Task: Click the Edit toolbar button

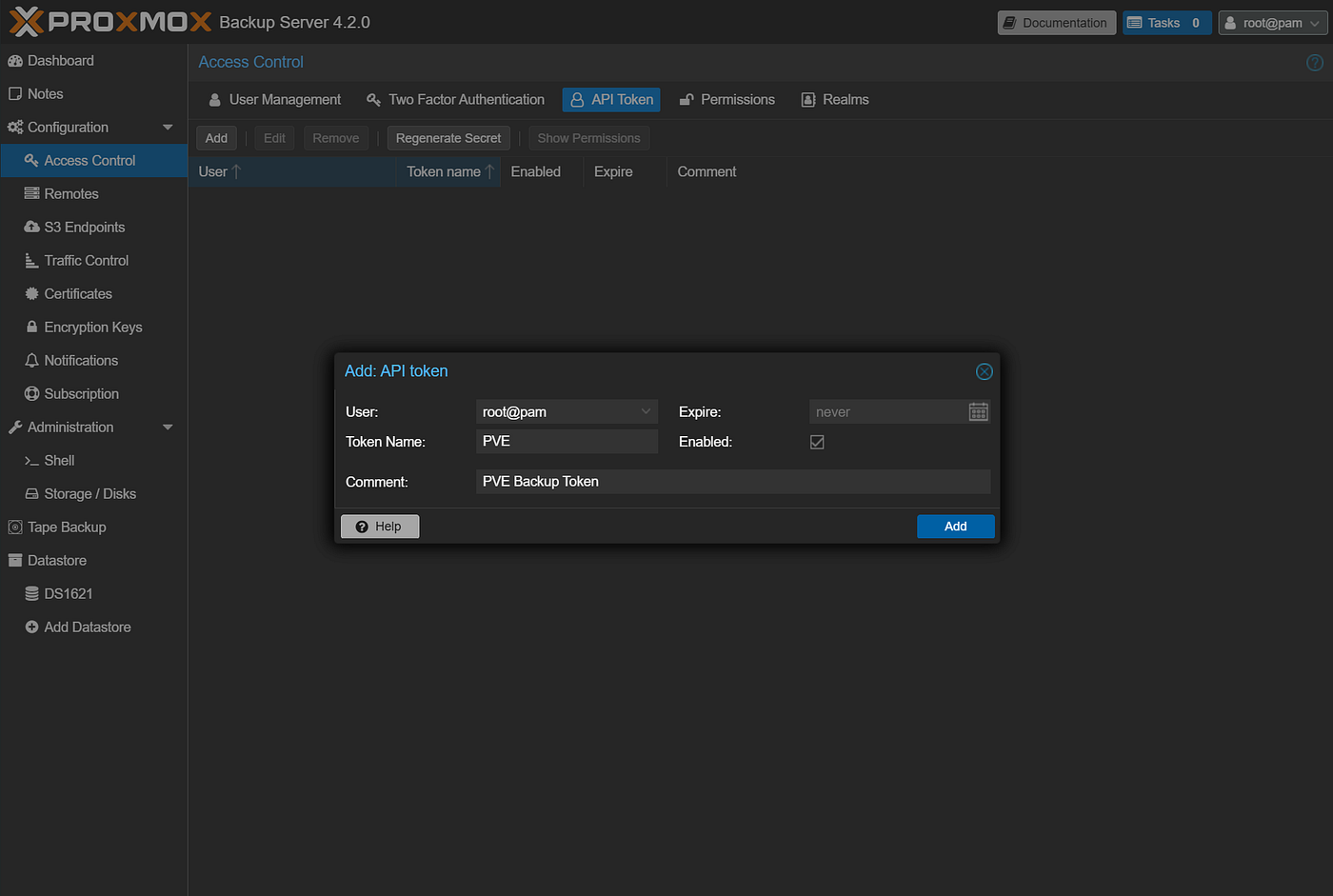Action: point(274,138)
